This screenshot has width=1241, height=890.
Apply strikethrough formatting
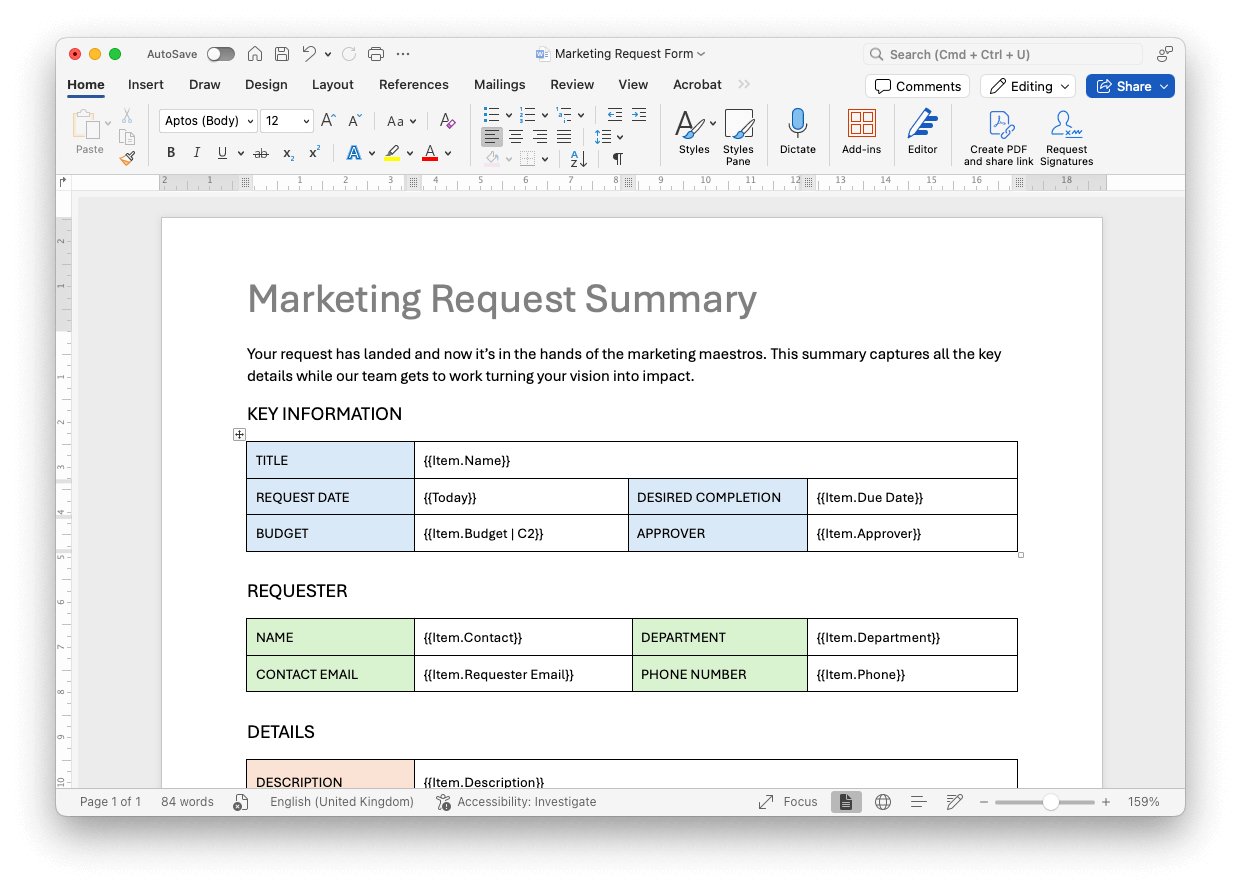tap(261, 153)
